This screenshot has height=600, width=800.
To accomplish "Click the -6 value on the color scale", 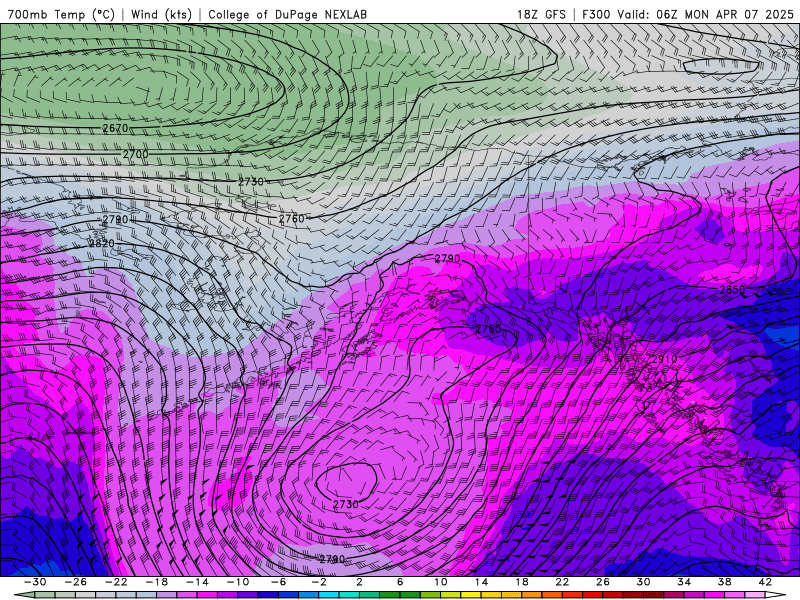I will (x=279, y=582).
